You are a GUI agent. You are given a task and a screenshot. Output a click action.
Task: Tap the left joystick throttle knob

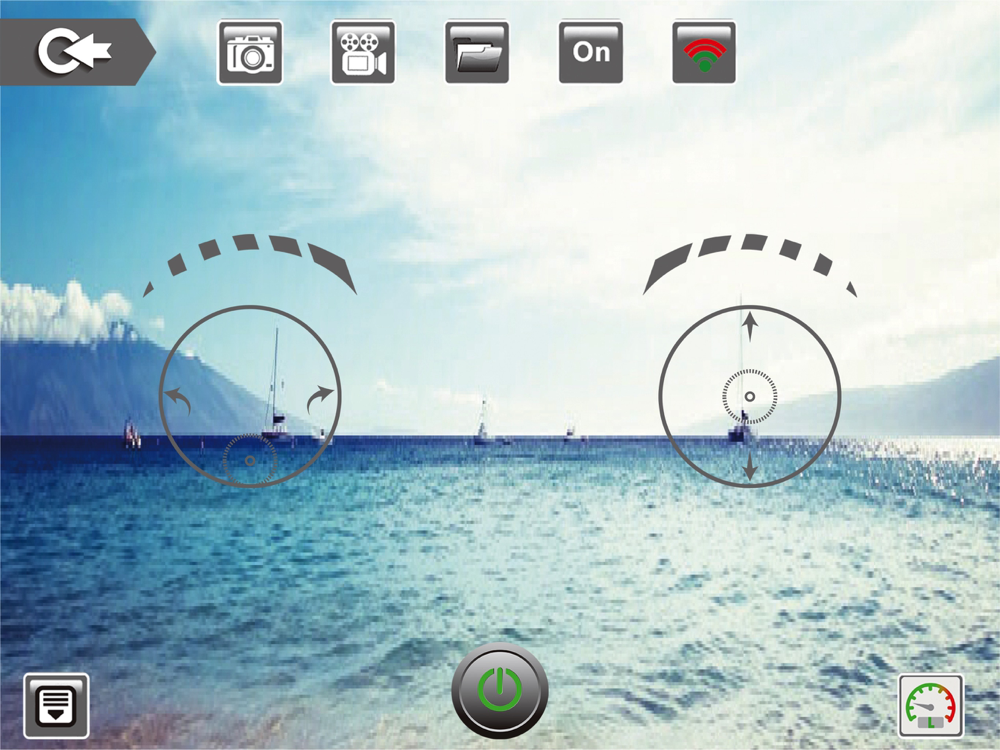point(250,460)
